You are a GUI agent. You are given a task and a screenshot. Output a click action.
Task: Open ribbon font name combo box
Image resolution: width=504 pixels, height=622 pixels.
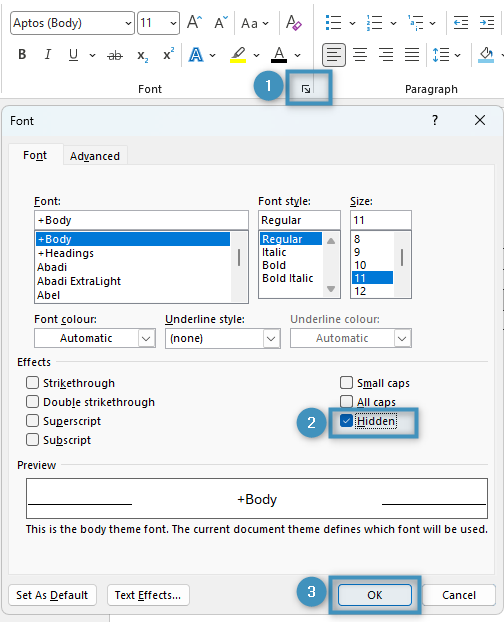[72, 23]
